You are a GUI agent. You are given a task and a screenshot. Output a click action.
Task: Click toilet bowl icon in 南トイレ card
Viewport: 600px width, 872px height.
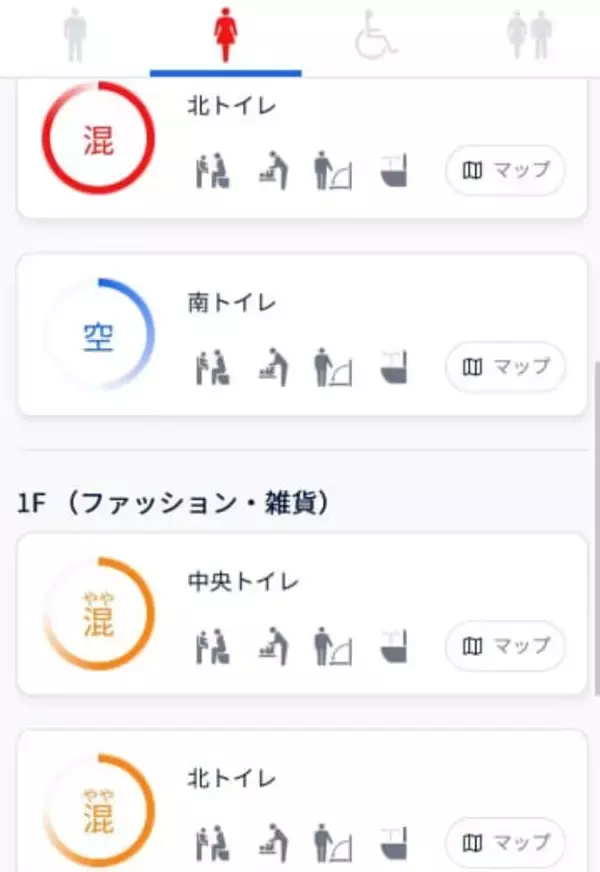(x=395, y=367)
